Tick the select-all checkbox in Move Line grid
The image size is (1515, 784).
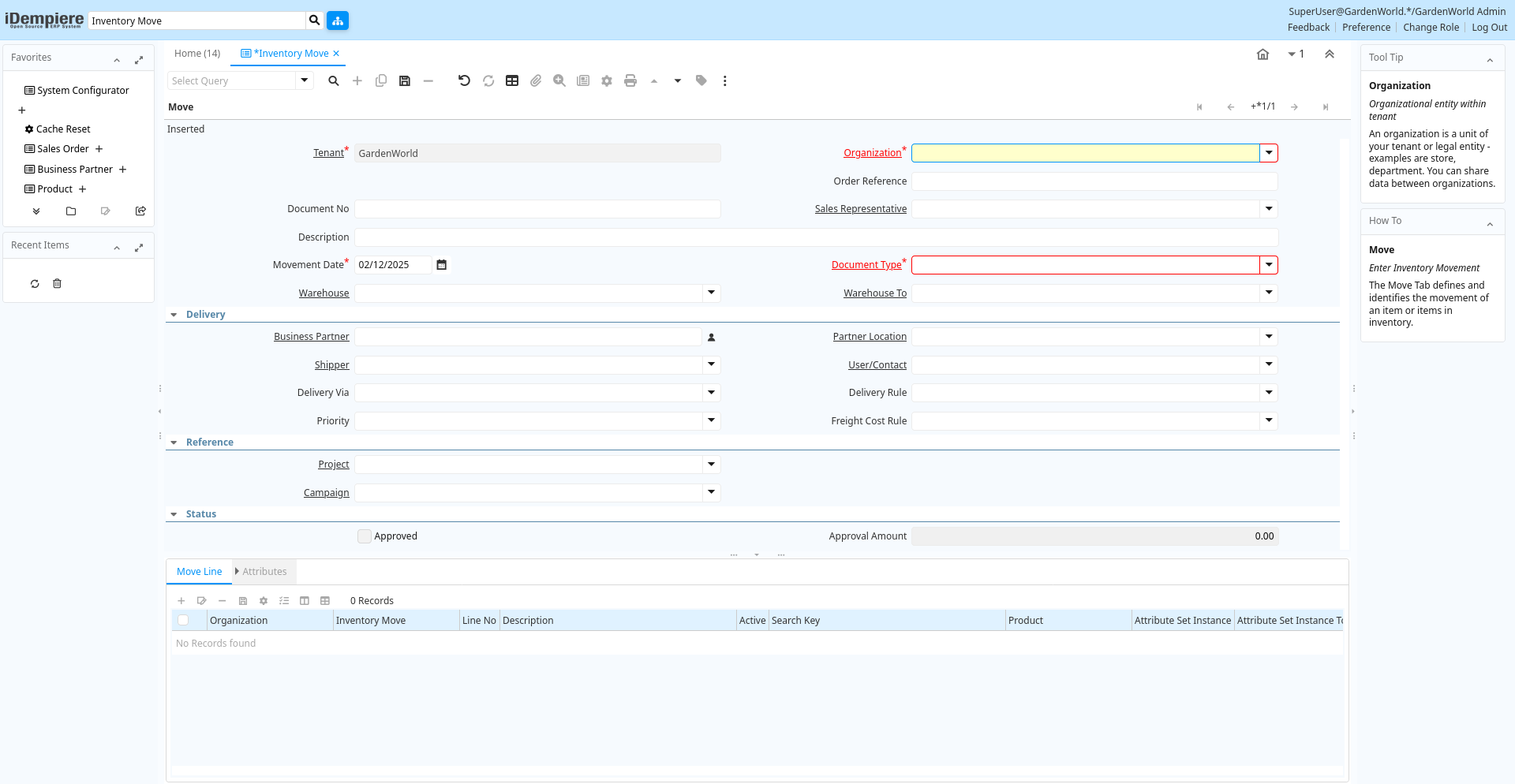point(183,621)
